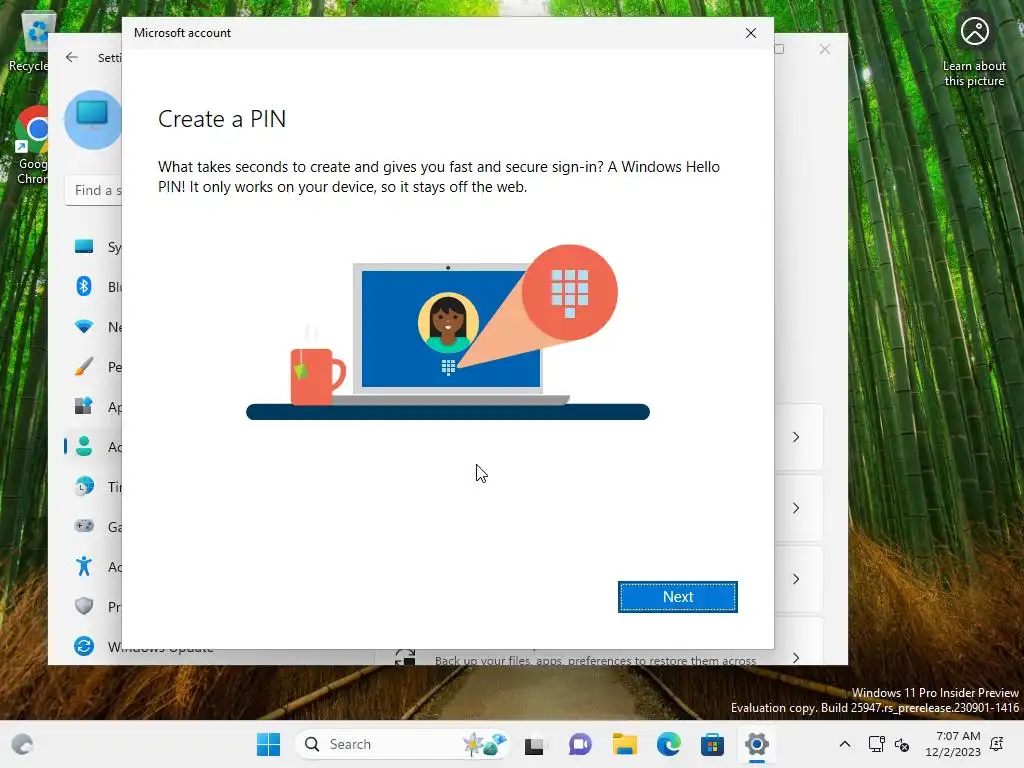Click the muted volume tray icon
This screenshot has height=768, width=1024.
[x=902, y=744]
